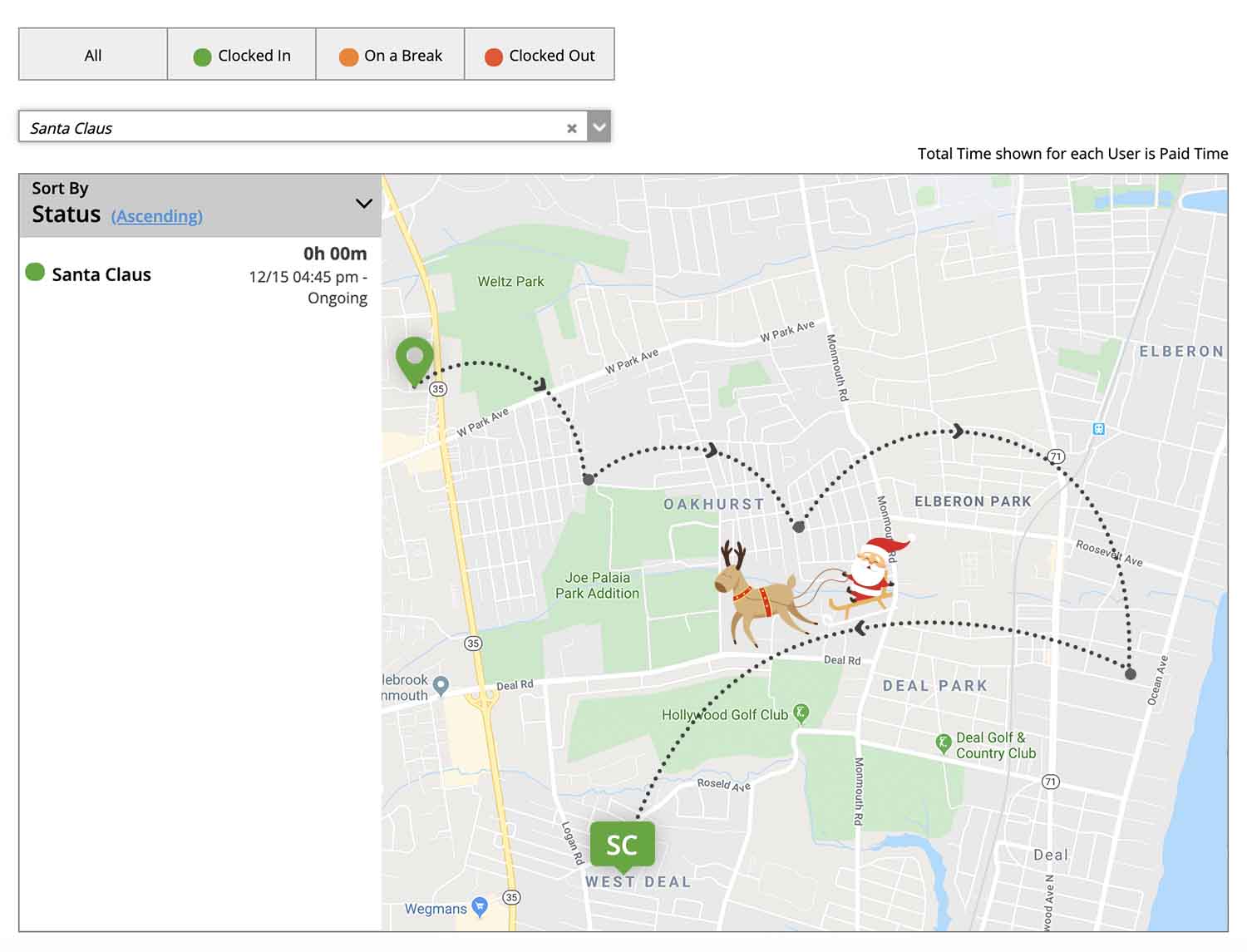Click the Weltz Park map label
Screen dimensions: 1247x952
click(510, 282)
